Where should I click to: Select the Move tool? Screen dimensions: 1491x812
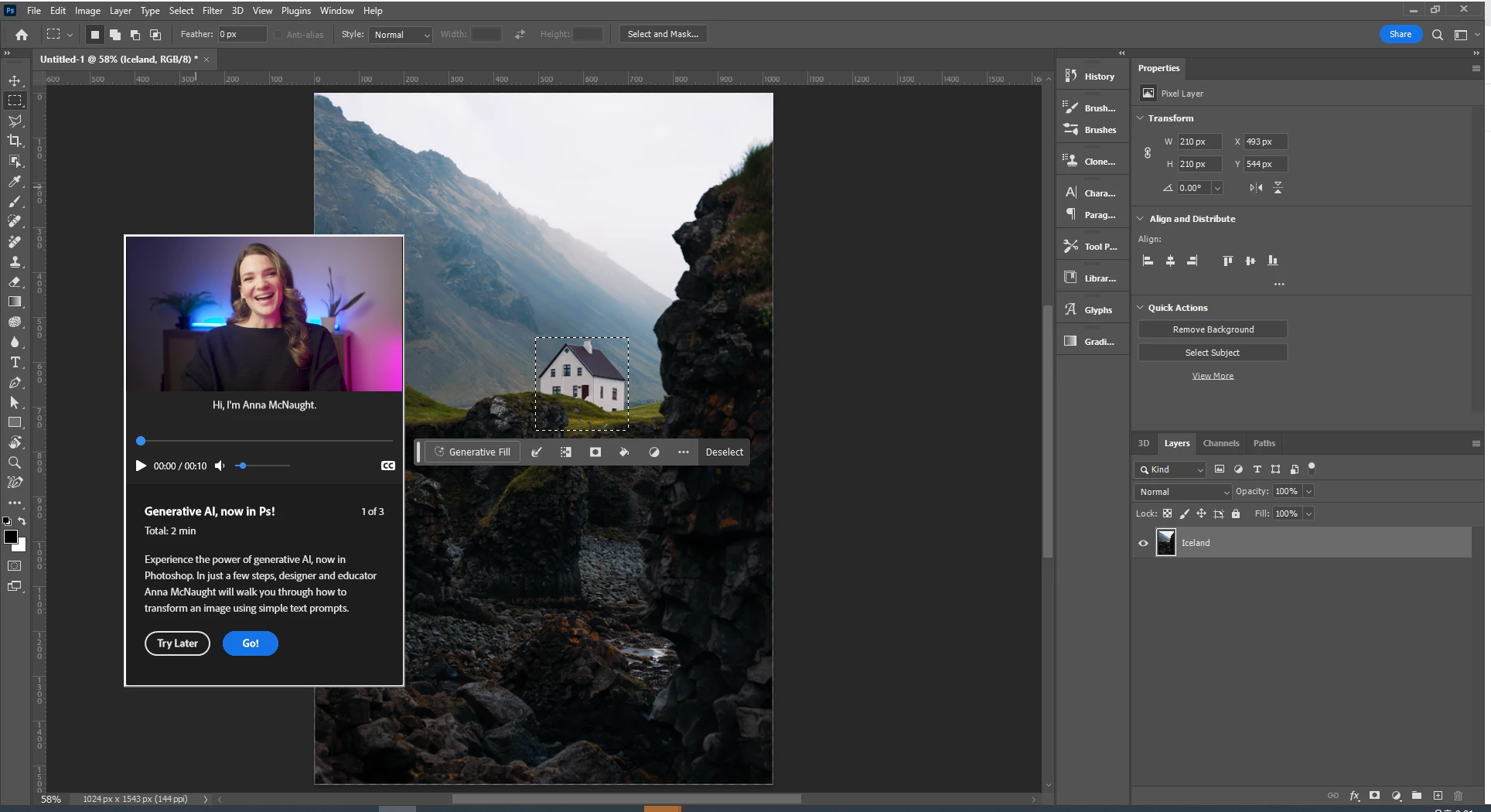pos(15,80)
